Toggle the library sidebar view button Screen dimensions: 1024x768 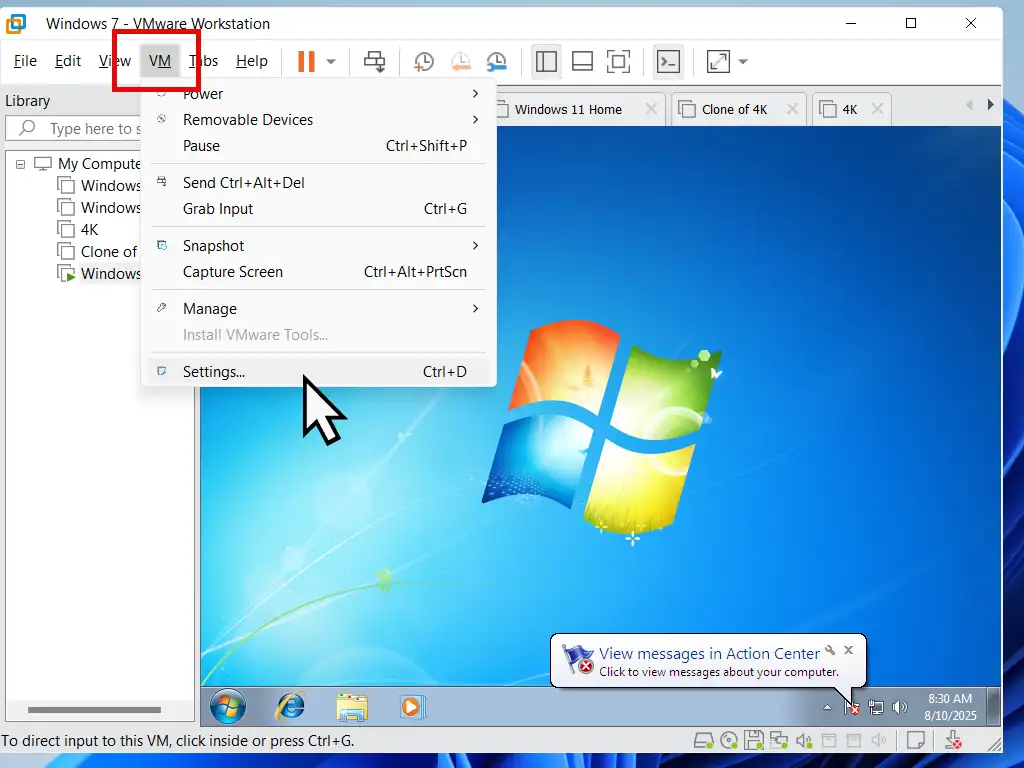[546, 62]
